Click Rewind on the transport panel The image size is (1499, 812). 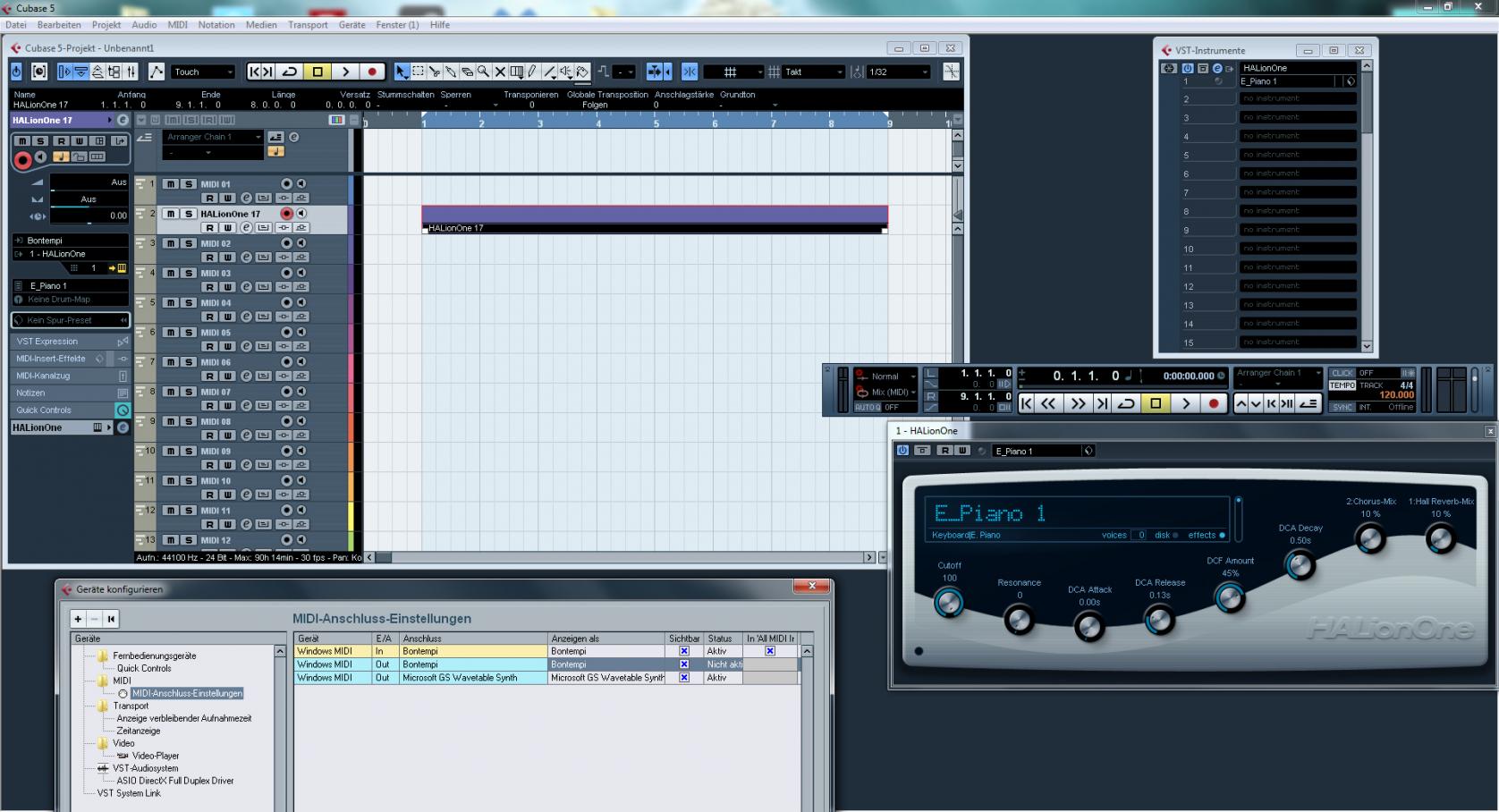(x=1048, y=403)
